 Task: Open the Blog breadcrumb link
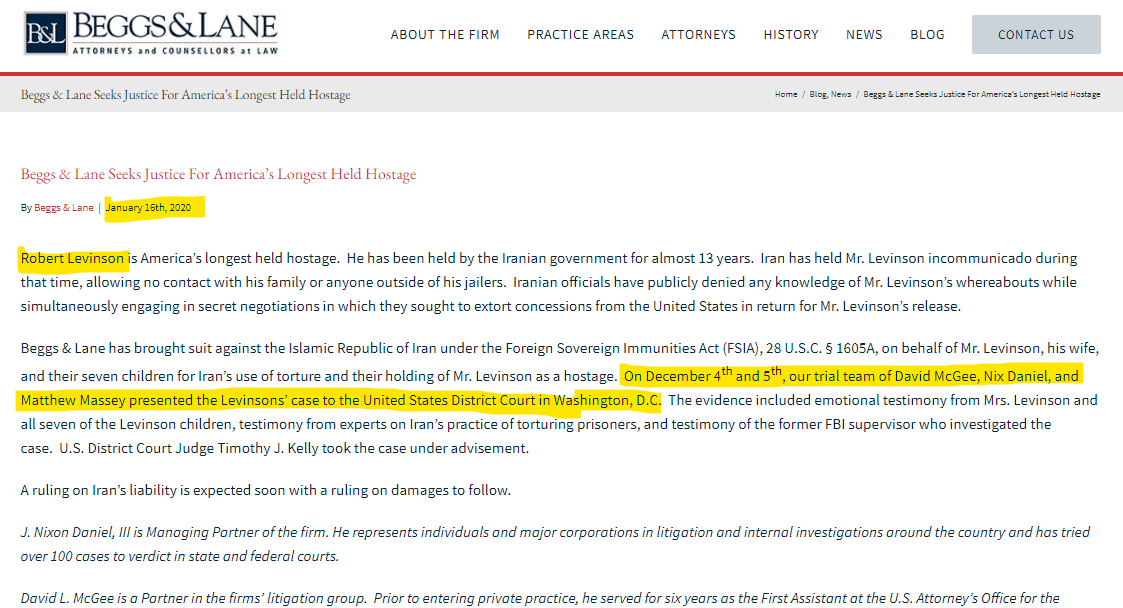(x=818, y=94)
